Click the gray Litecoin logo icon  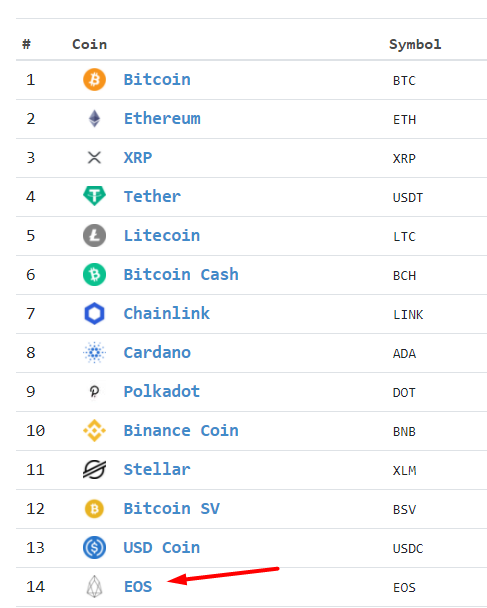94,235
